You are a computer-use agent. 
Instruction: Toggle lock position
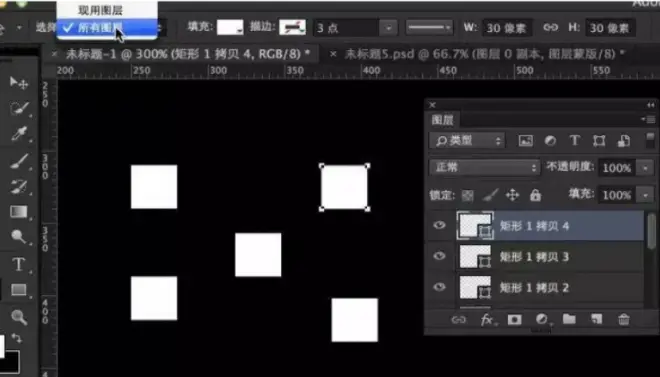512,195
